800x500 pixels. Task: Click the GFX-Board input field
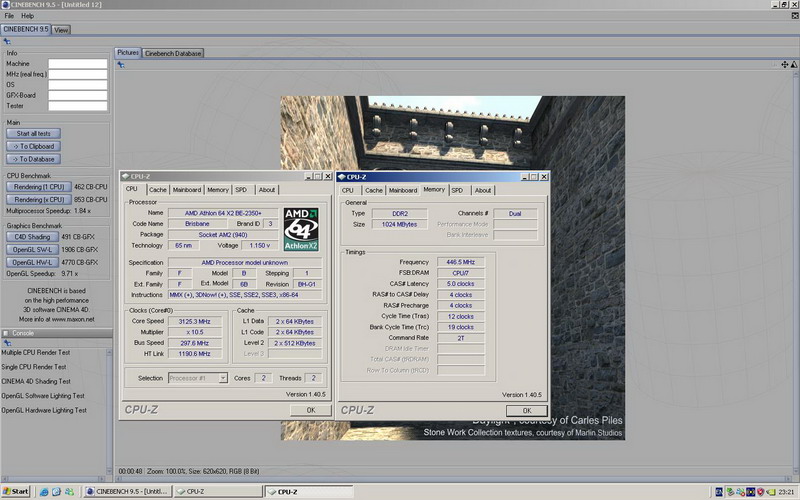(x=78, y=95)
